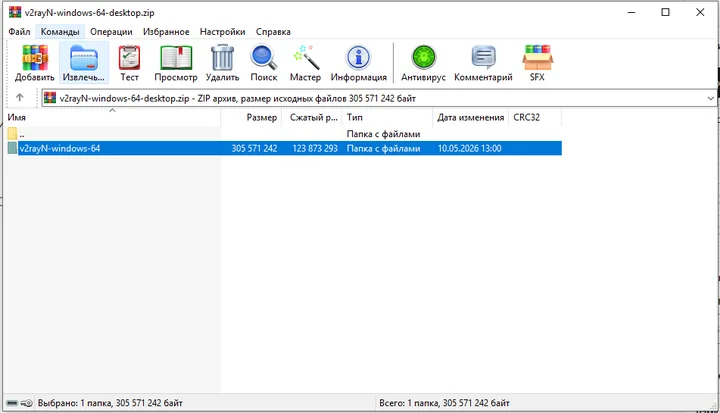
Task: Minimize the WinRAR window
Action: click(x=631, y=12)
